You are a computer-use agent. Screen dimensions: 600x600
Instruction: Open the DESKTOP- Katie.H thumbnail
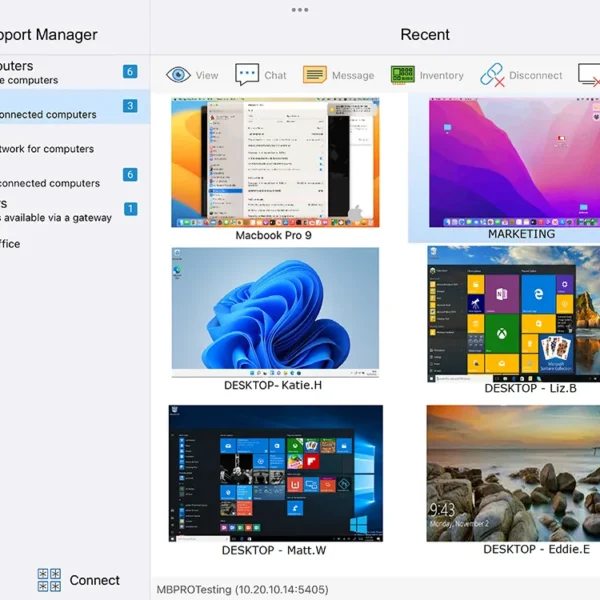275,312
